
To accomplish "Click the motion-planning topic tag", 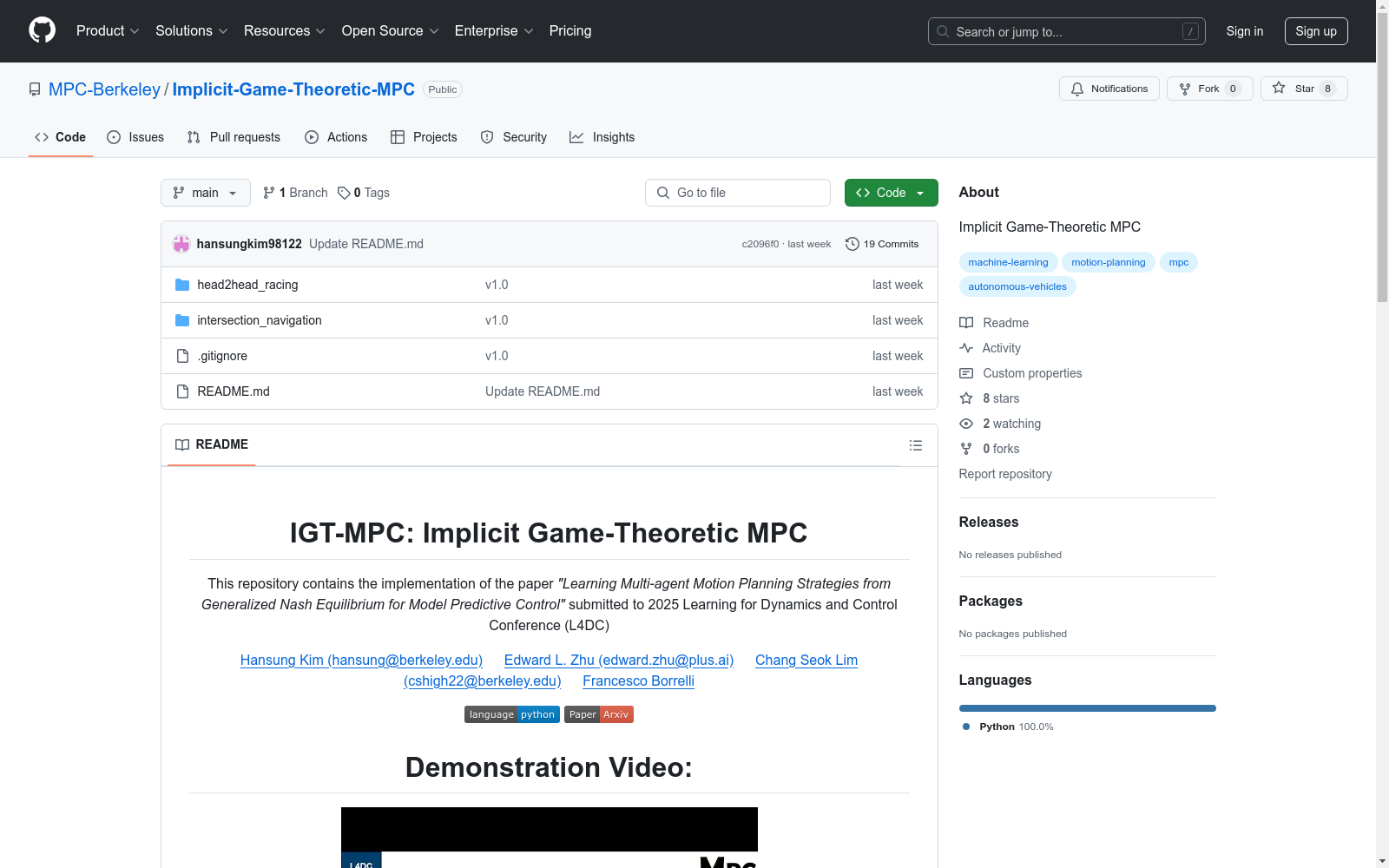I will coord(1109,262).
